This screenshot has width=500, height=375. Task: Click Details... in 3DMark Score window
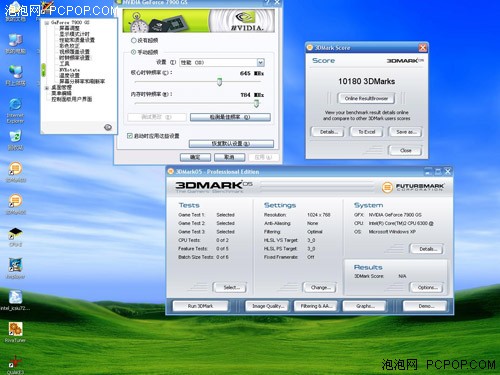(329, 132)
